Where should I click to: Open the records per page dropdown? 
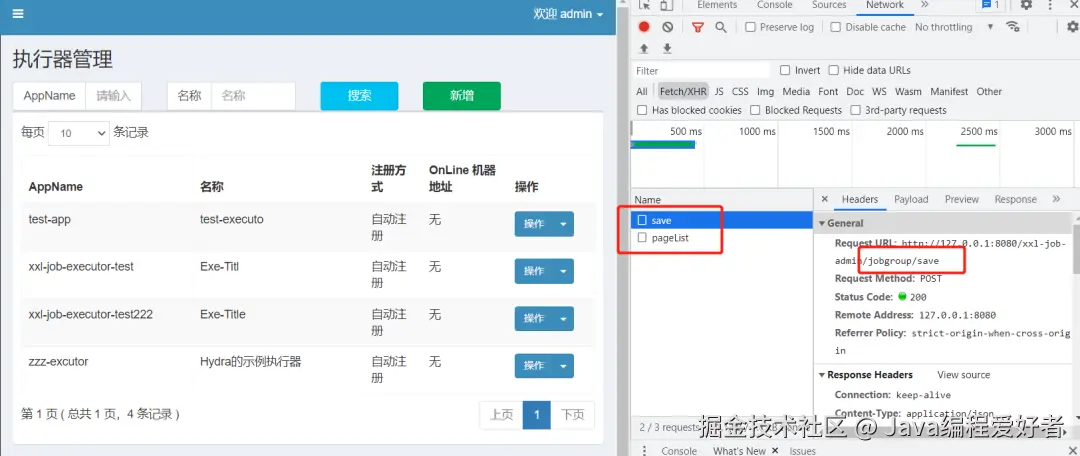coord(79,133)
